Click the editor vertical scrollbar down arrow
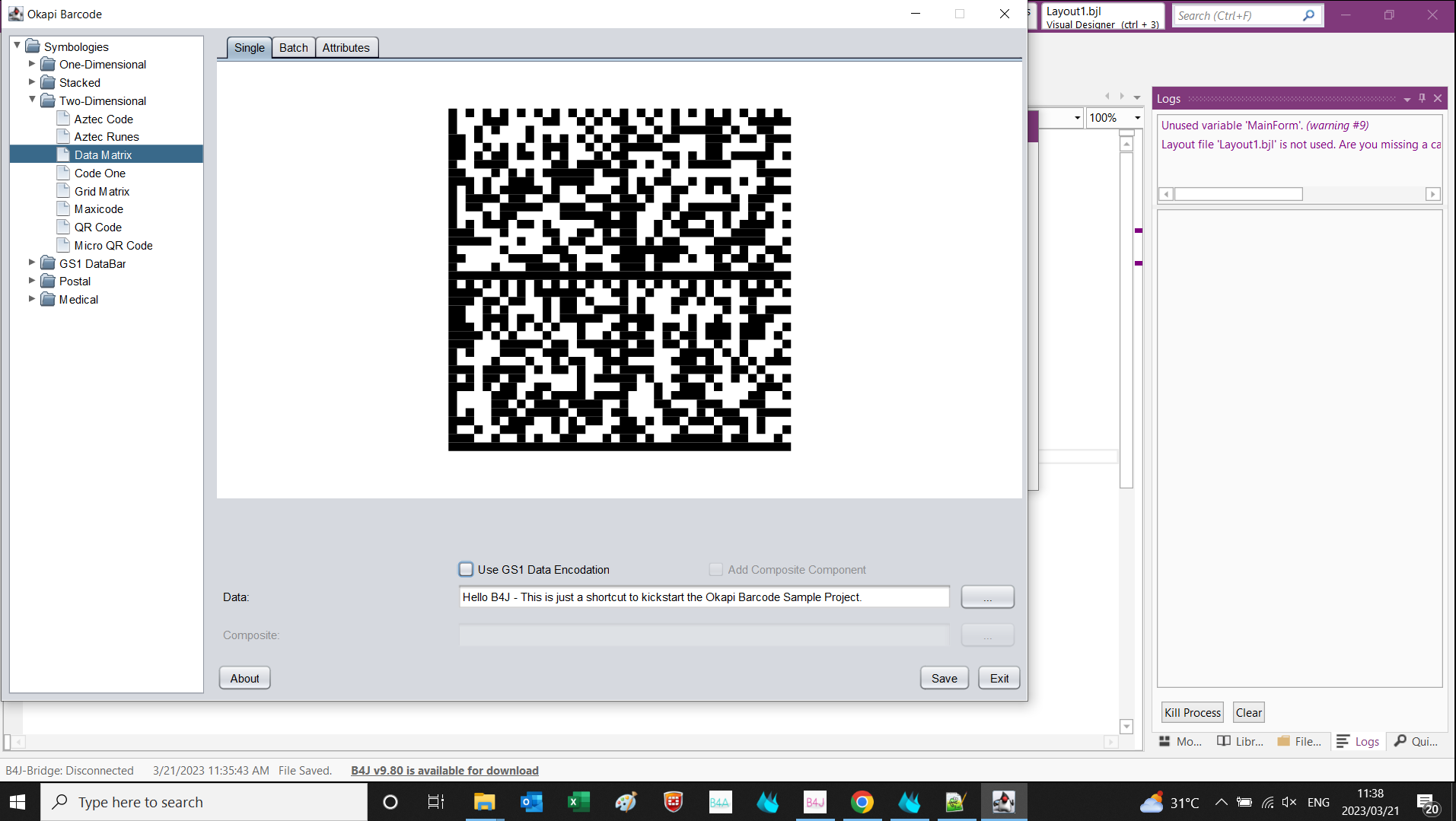Viewport: 1456px width, 821px height. (1126, 727)
